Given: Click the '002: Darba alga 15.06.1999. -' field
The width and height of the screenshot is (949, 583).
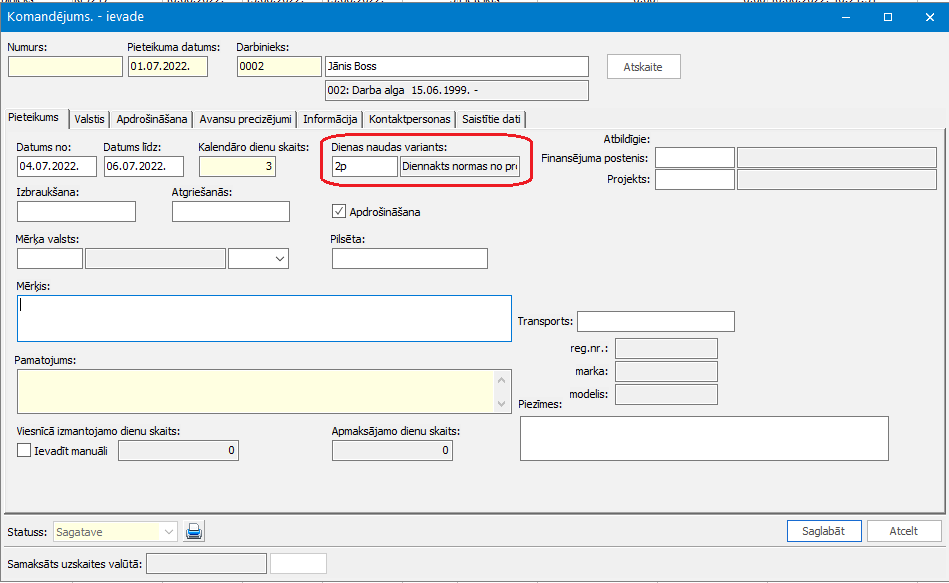Looking at the screenshot, I should coord(457,90).
